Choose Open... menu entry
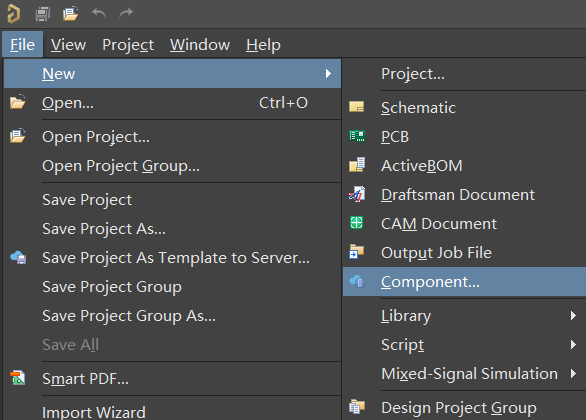 pyautogui.click(x=172, y=102)
